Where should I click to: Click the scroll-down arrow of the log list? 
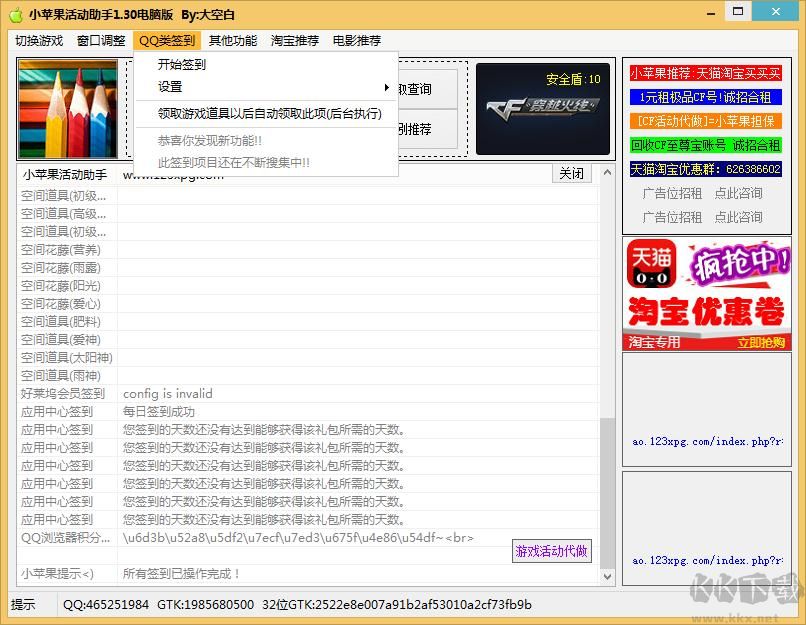point(607,576)
